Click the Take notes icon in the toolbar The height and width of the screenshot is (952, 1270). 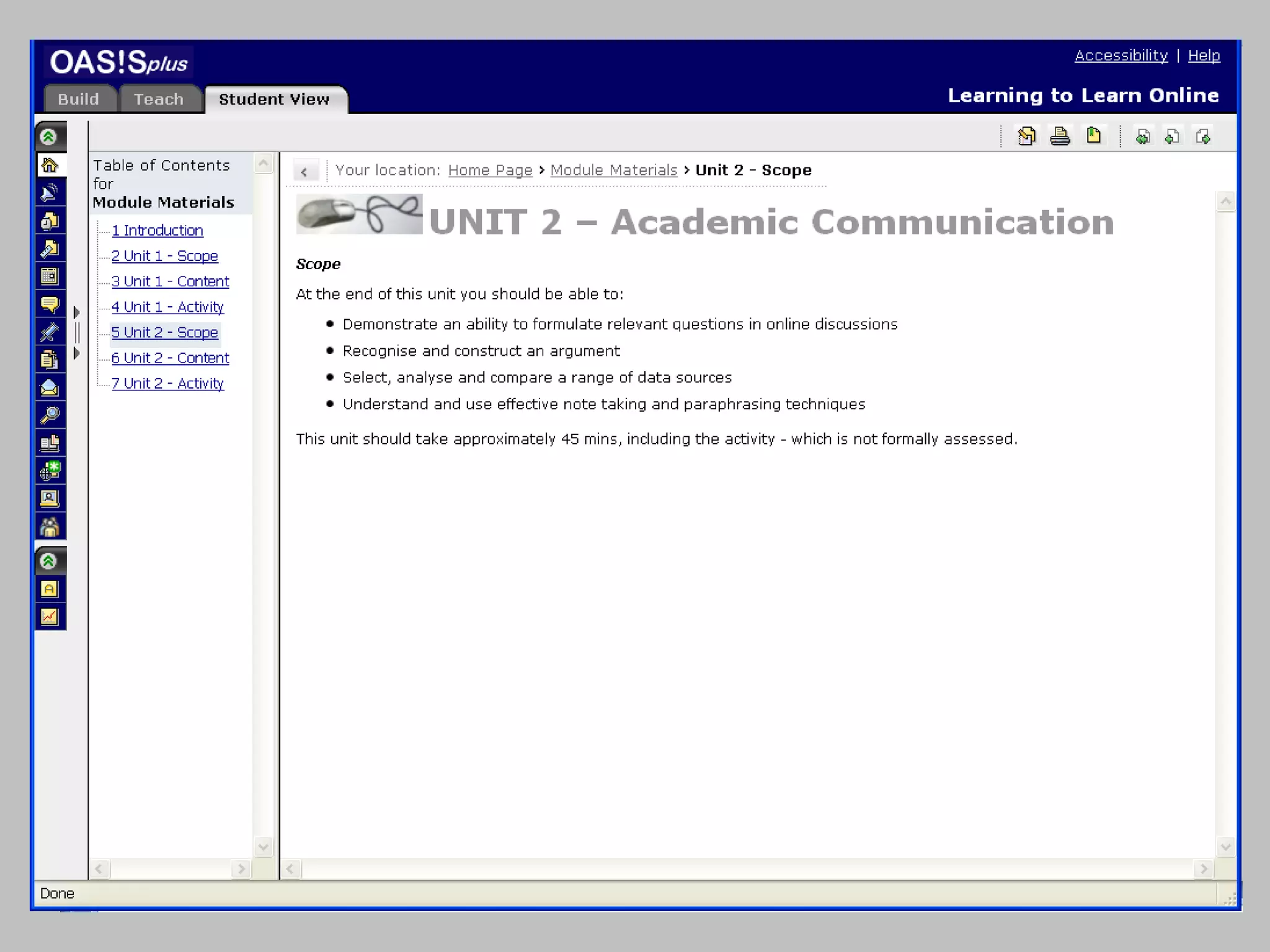pyautogui.click(x=1026, y=136)
